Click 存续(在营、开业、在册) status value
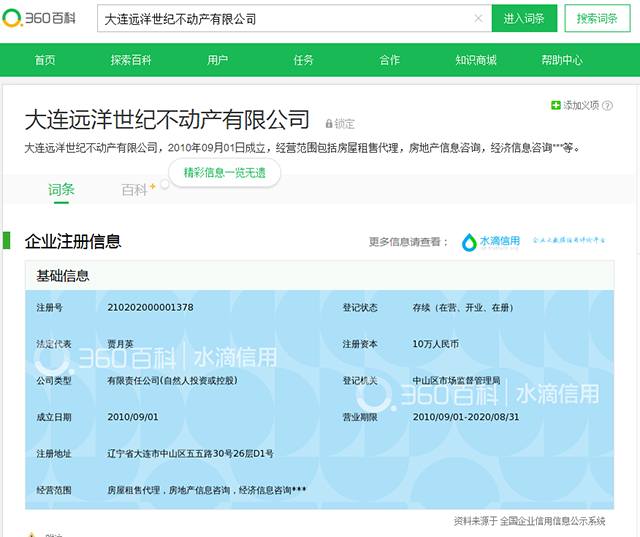The width and height of the screenshot is (640, 537). point(462,307)
